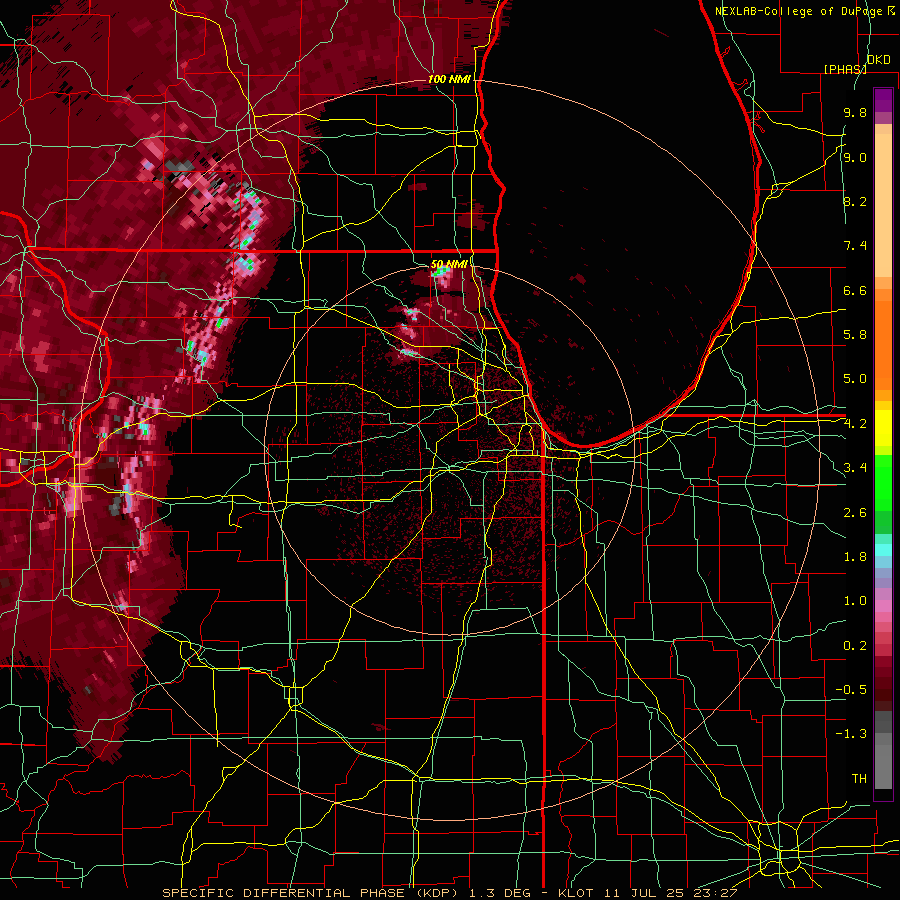Click the KLOT radar site identifier
This screenshot has height=900, width=900.
[577, 893]
